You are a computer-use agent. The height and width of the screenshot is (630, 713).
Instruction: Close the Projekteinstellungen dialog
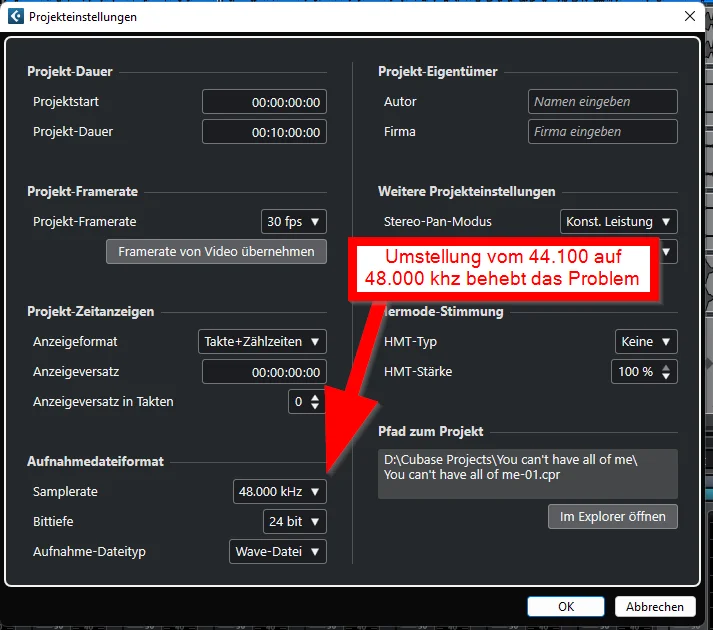[690, 16]
